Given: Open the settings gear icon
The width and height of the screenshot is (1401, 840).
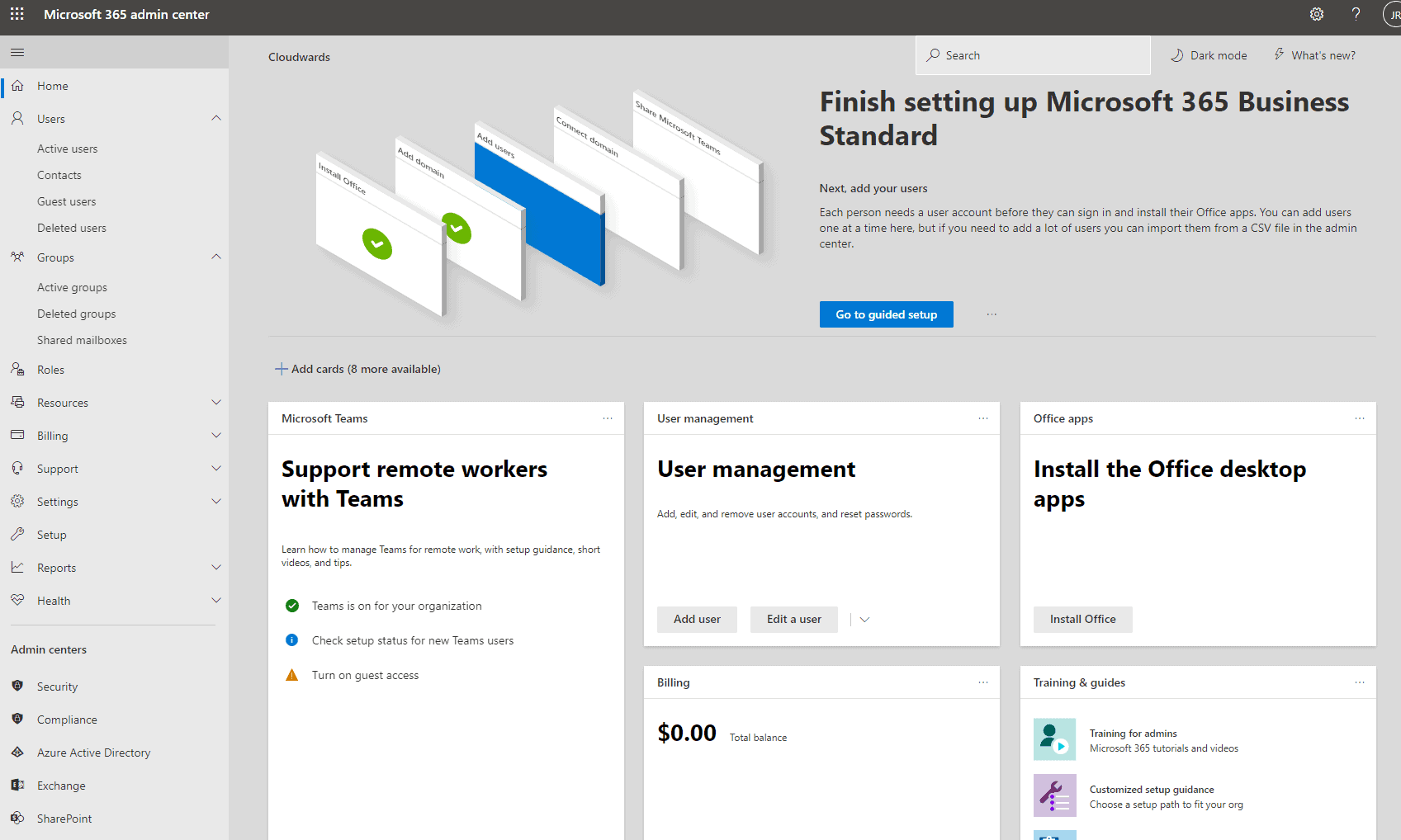Looking at the screenshot, I should point(1317,14).
